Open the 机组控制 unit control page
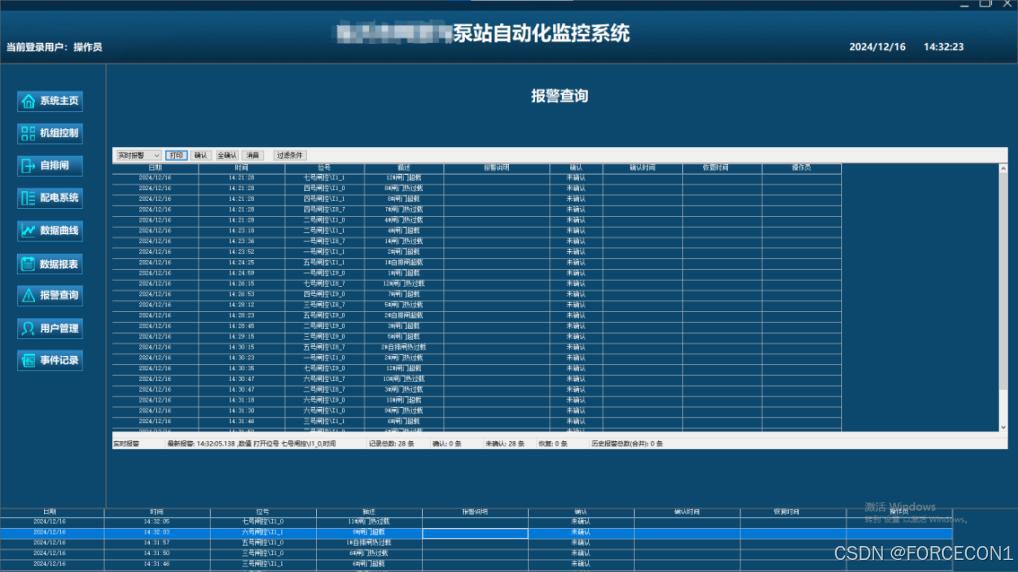 [50, 133]
